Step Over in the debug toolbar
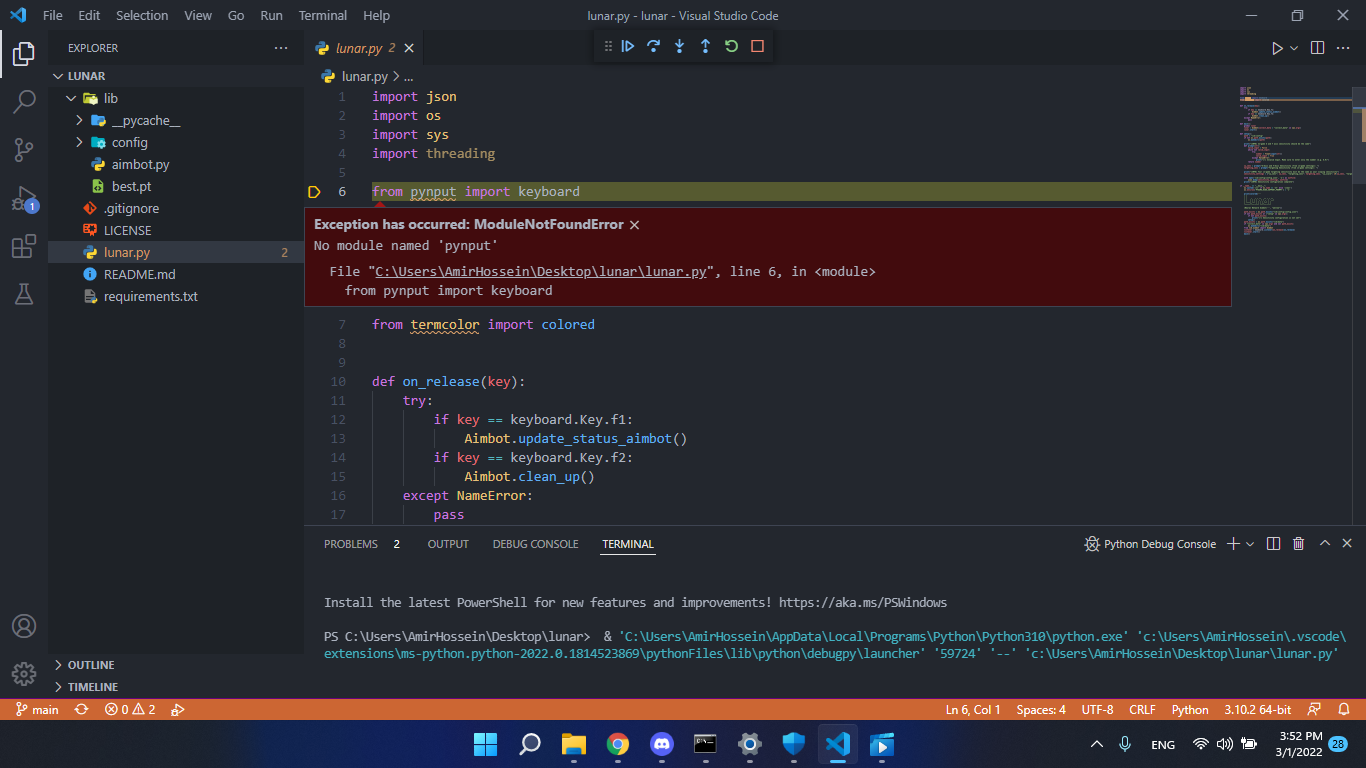This screenshot has width=1366, height=768. (x=654, y=46)
